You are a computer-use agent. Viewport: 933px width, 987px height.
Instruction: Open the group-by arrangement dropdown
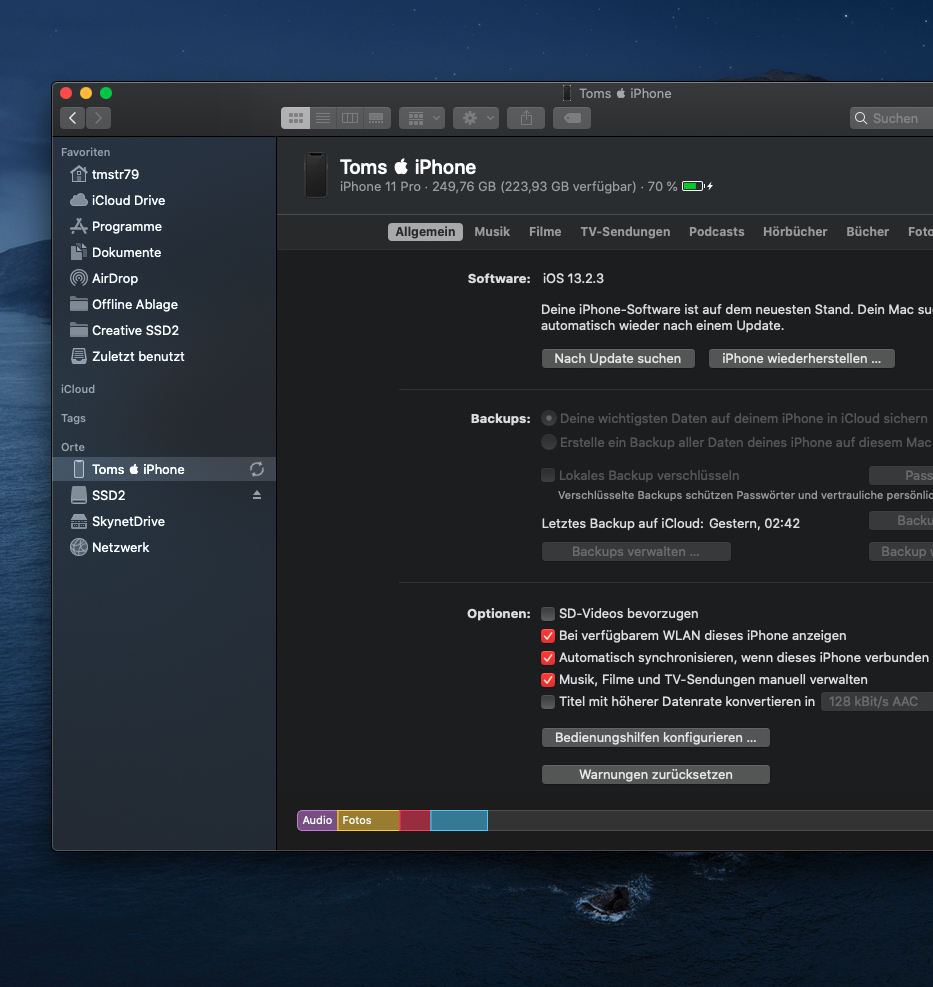click(422, 118)
